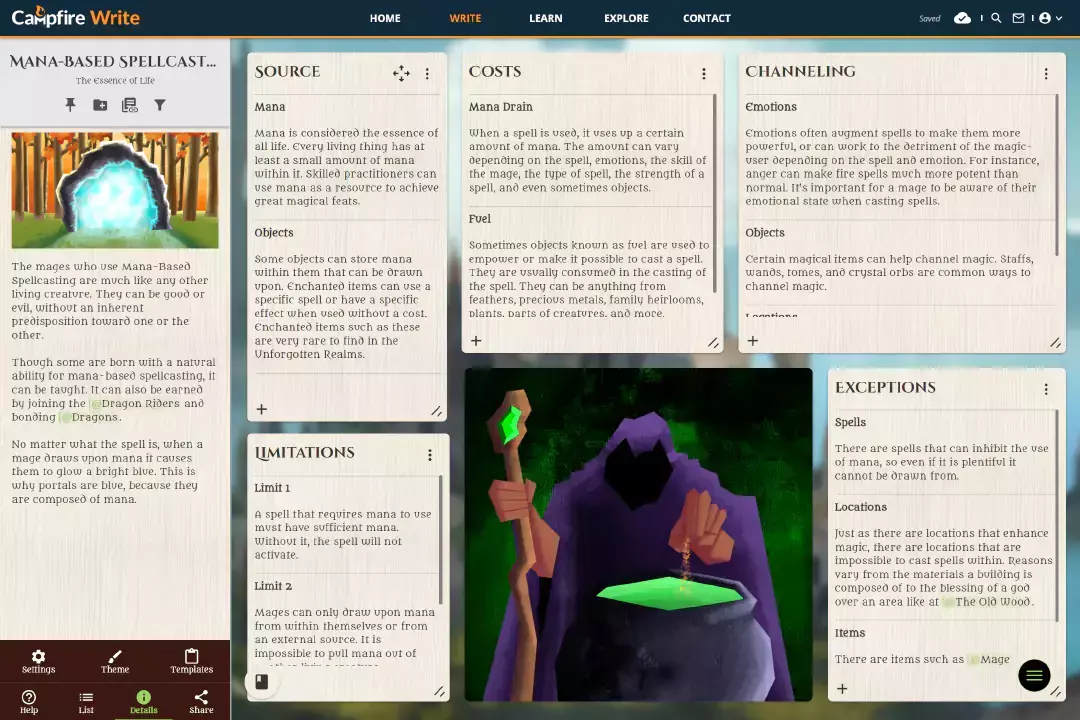Switch to the List view

coord(86,702)
